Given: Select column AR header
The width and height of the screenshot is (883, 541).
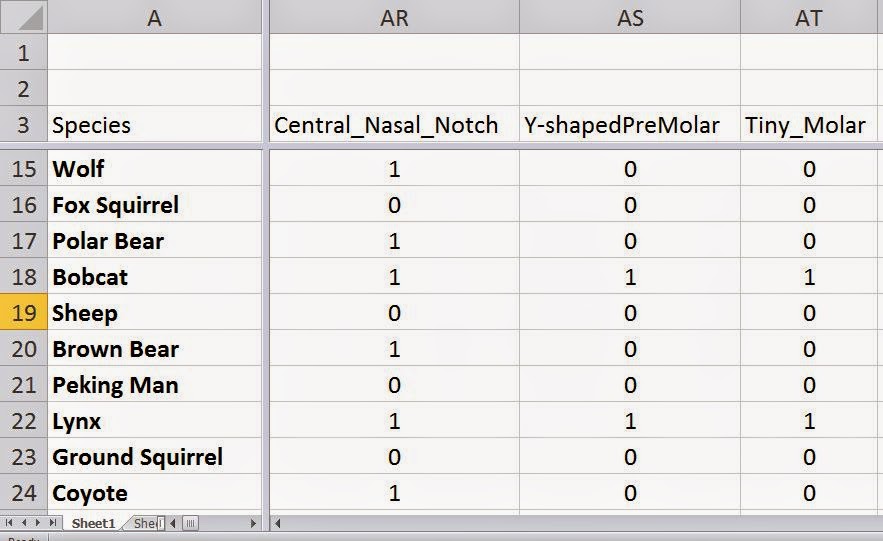Looking at the screenshot, I should pos(394,17).
